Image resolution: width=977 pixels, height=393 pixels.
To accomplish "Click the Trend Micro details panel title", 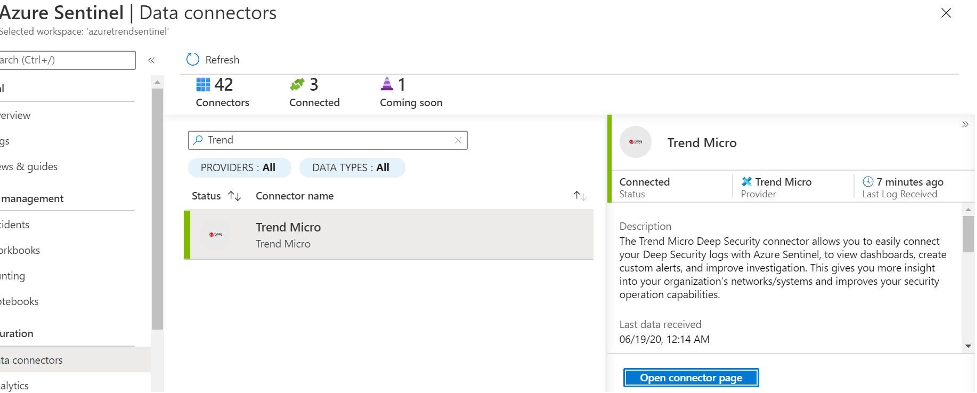I will pyautogui.click(x=702, y=143).
